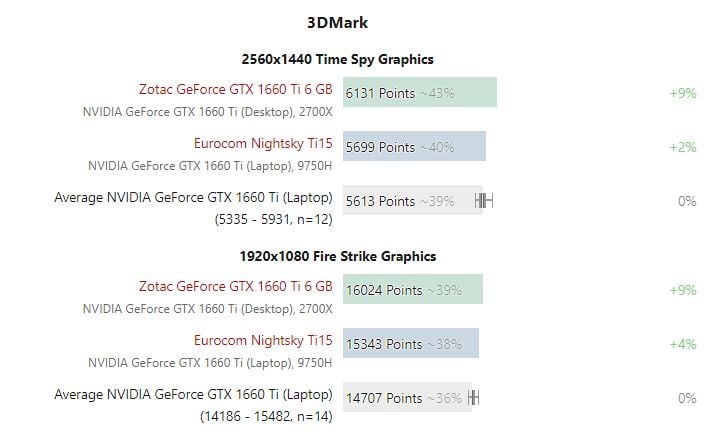Viewport: 717px width, 436px height.
Task: Click the range marker icon on 14707 Points bar
Action: (x=473, y=397)
